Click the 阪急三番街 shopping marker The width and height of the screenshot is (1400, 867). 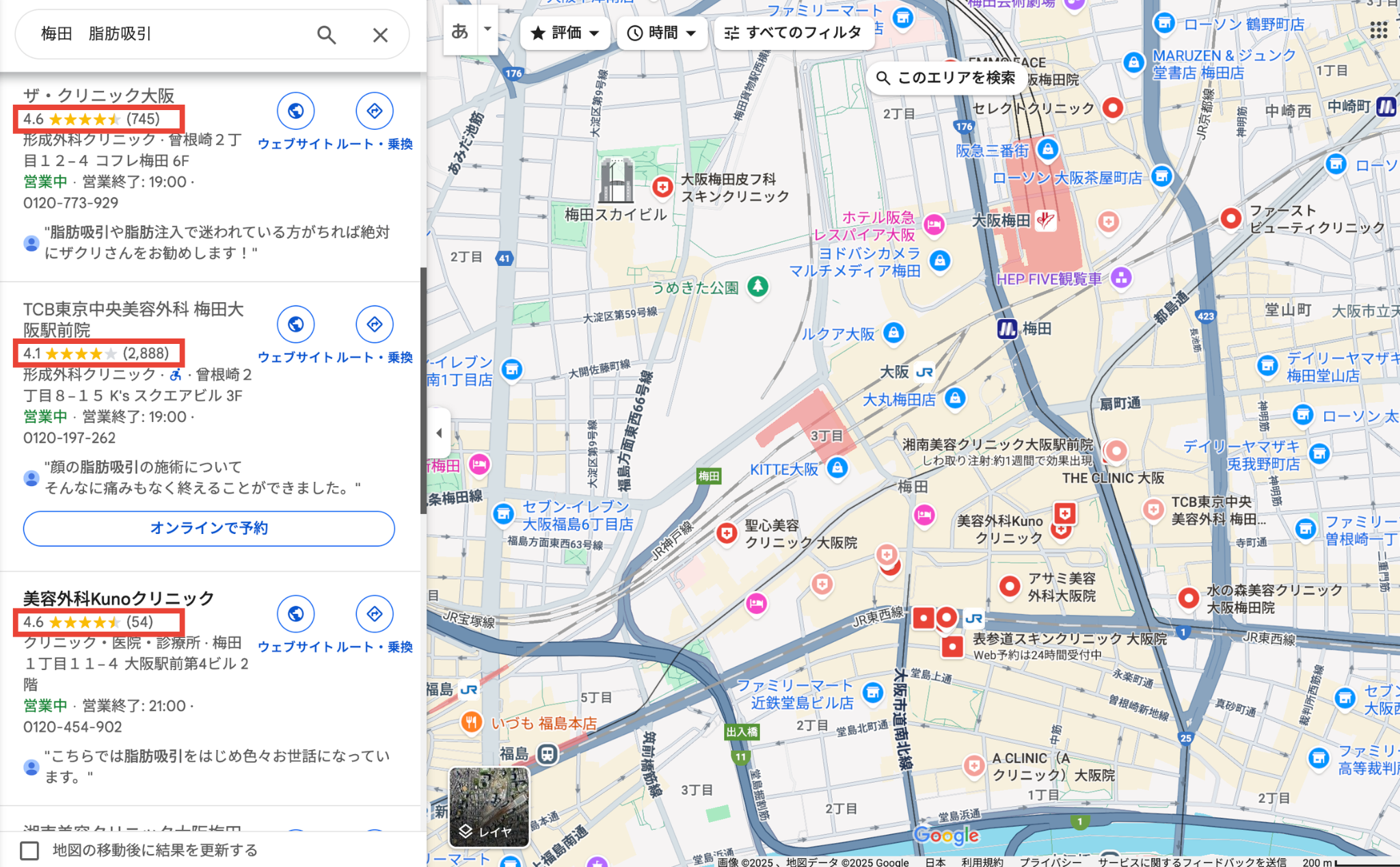point(1048,149)
